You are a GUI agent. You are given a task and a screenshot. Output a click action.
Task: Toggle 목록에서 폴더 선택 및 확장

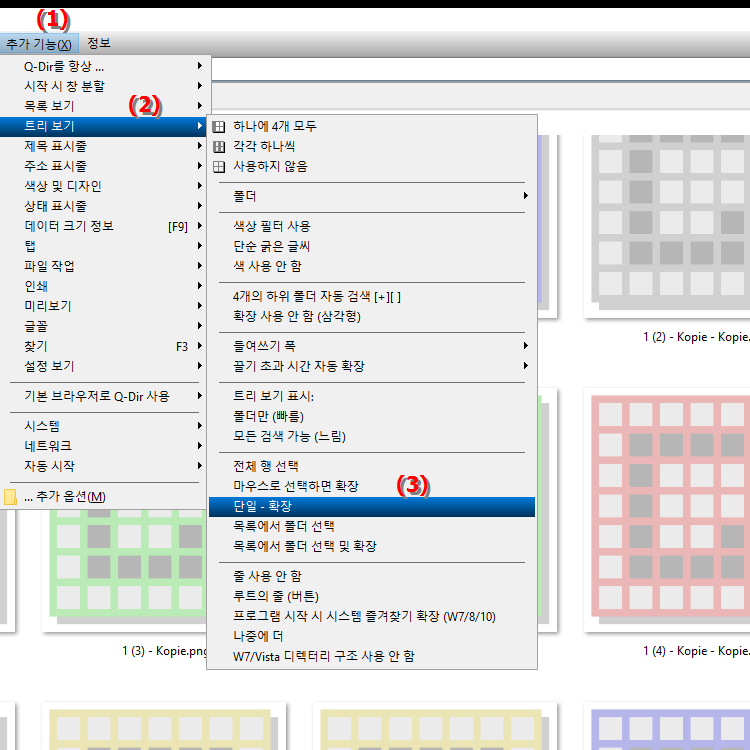[x=372, y=546]
